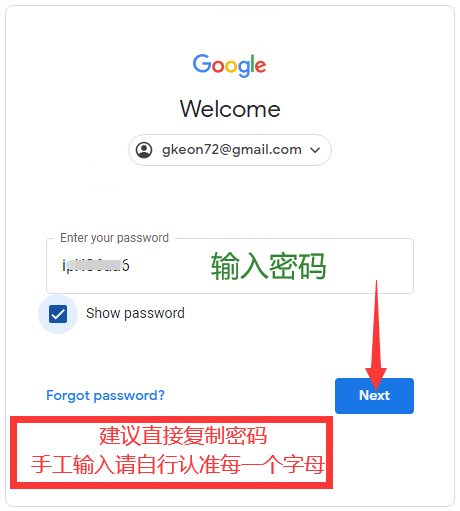Click the white checkmark inside blue box

[58, 314]
